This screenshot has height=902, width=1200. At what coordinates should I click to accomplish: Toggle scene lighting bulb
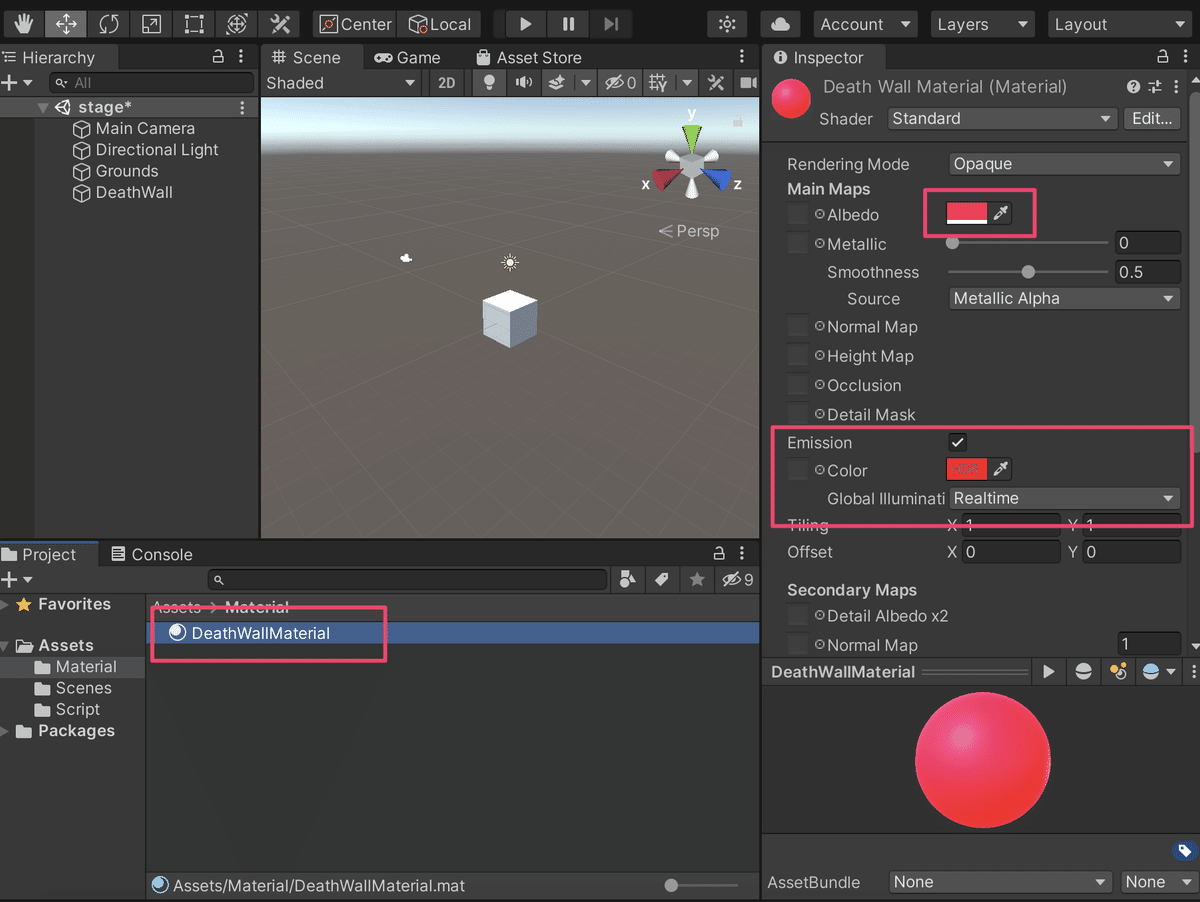click(x=489, y=83)
